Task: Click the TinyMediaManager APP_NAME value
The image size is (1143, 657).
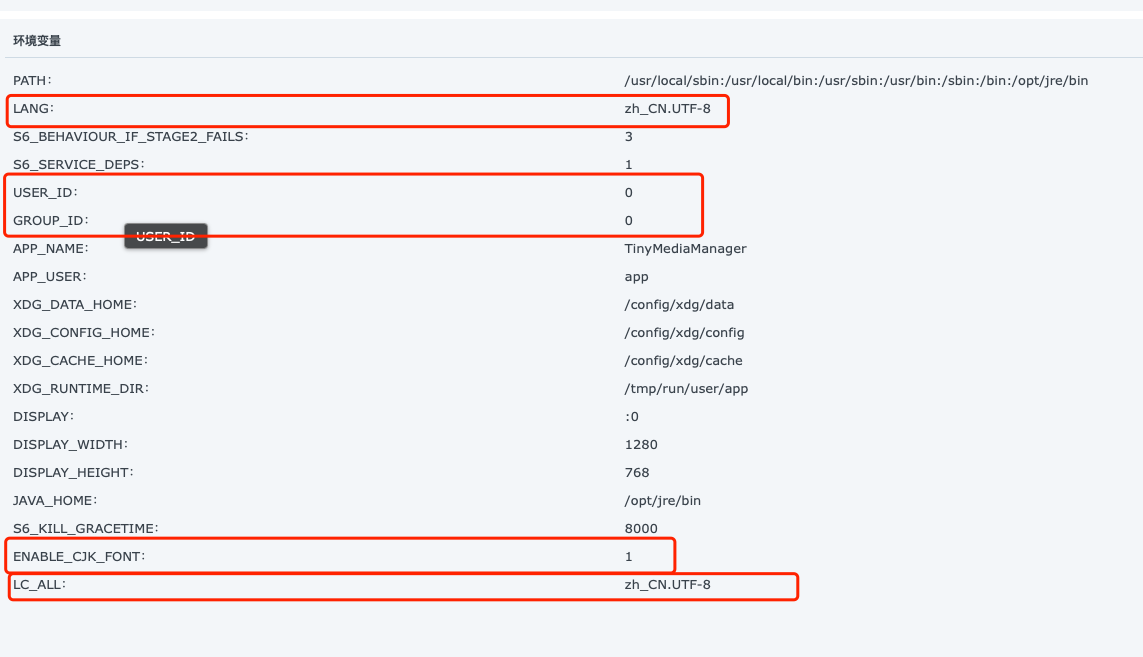Action: [x=685, y=248]
